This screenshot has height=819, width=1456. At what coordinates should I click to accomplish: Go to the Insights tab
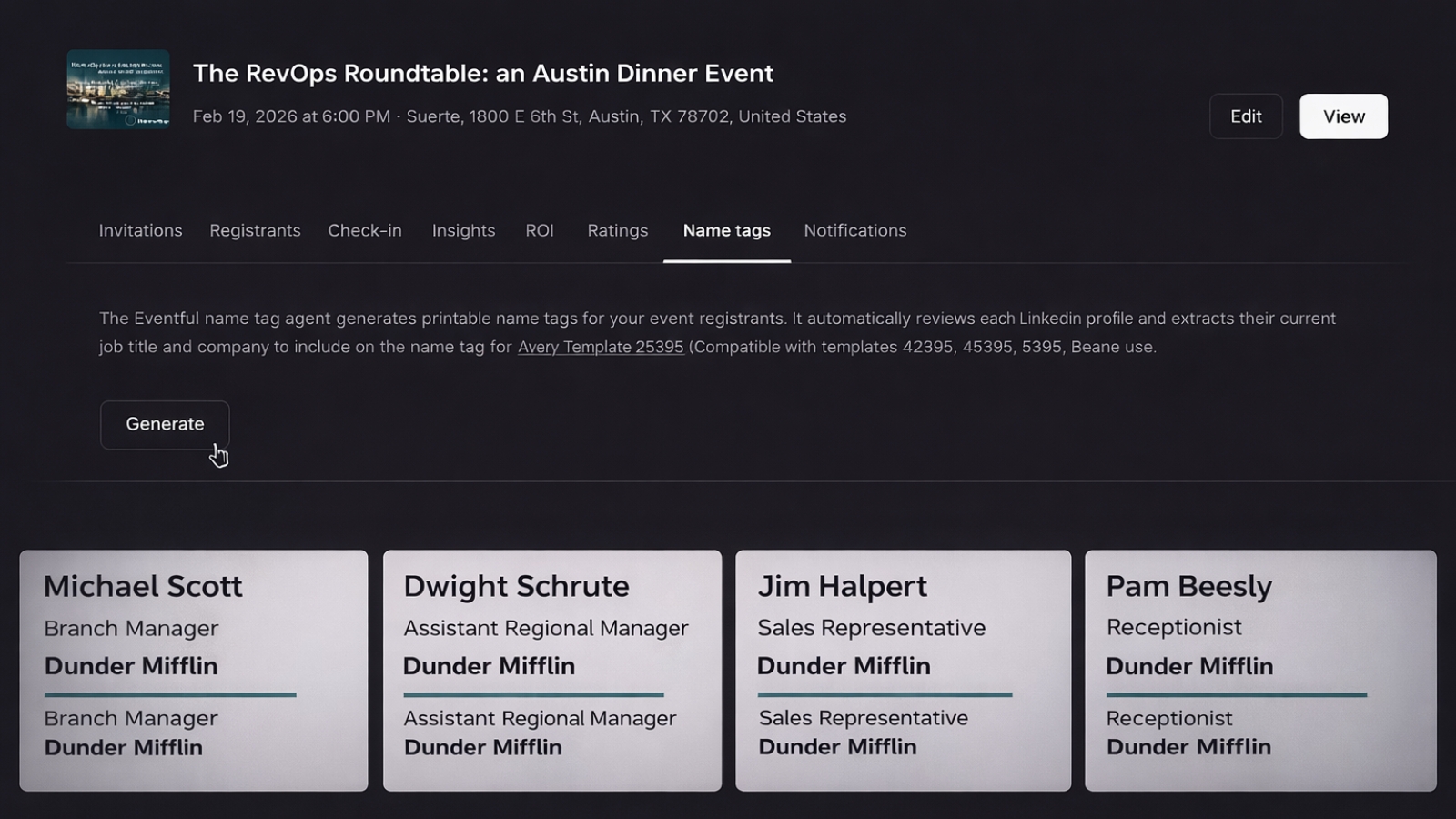[x=463, y=230]
